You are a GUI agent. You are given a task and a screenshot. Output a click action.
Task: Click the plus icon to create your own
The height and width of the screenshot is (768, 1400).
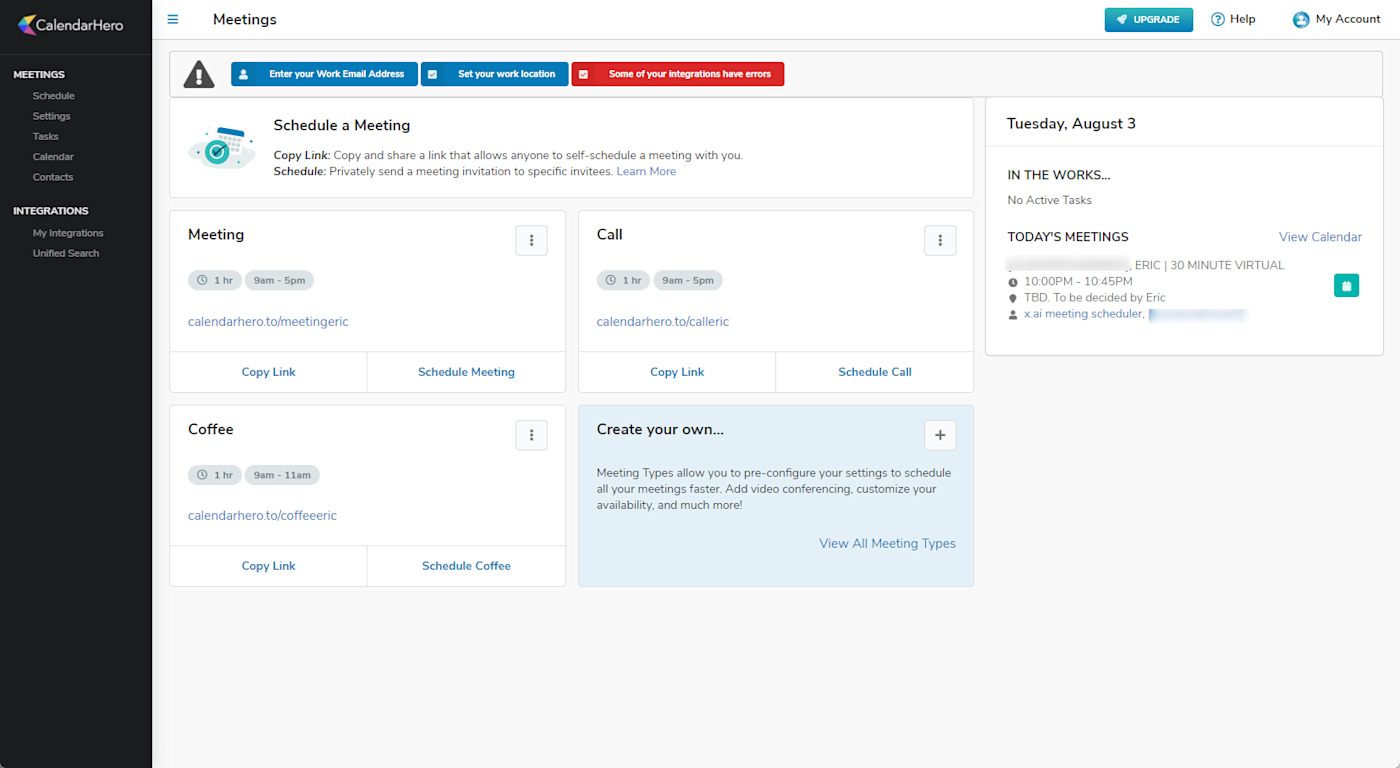[x=940, y=435]
